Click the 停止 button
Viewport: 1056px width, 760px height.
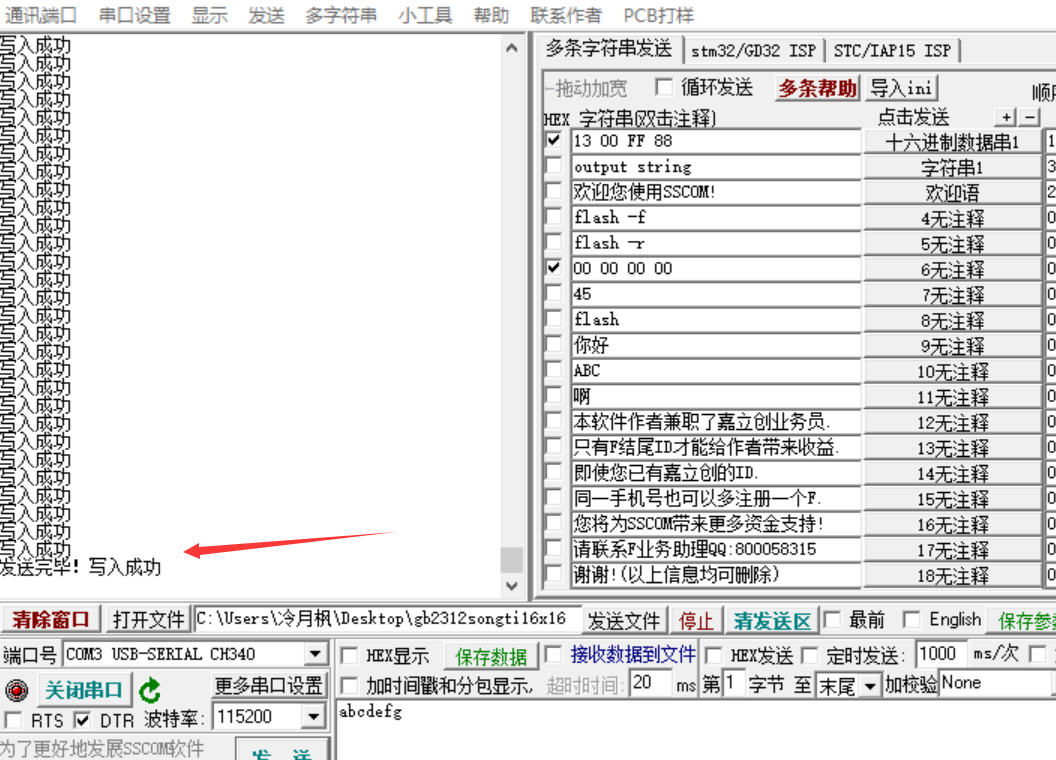696,620
